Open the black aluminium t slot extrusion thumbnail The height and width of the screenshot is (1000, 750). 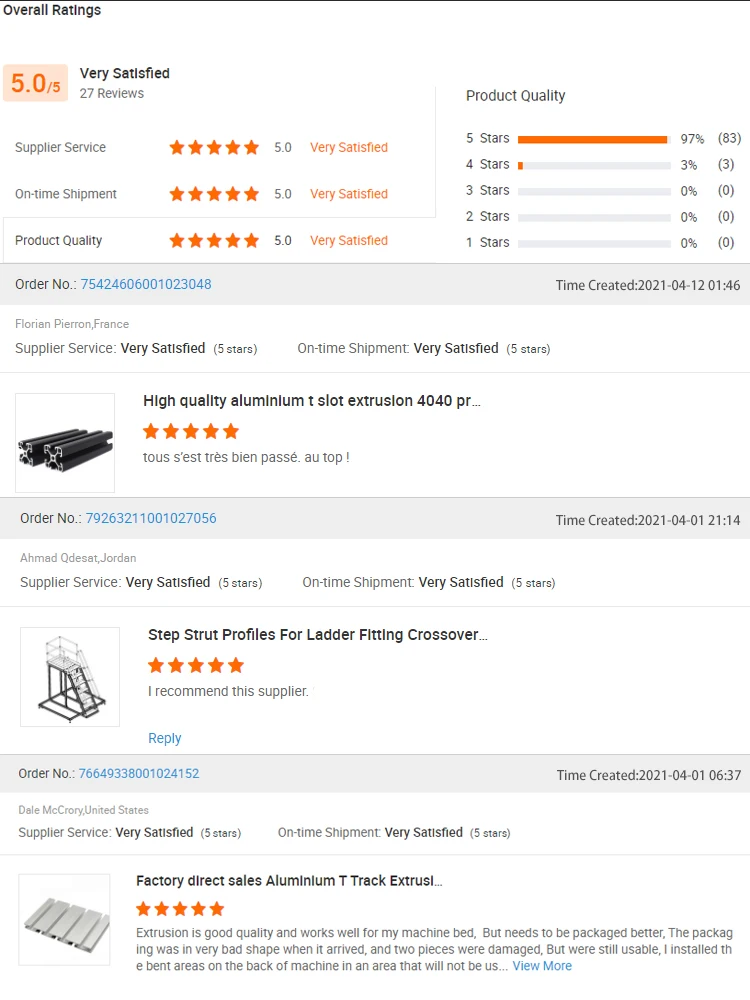(65, 443)
